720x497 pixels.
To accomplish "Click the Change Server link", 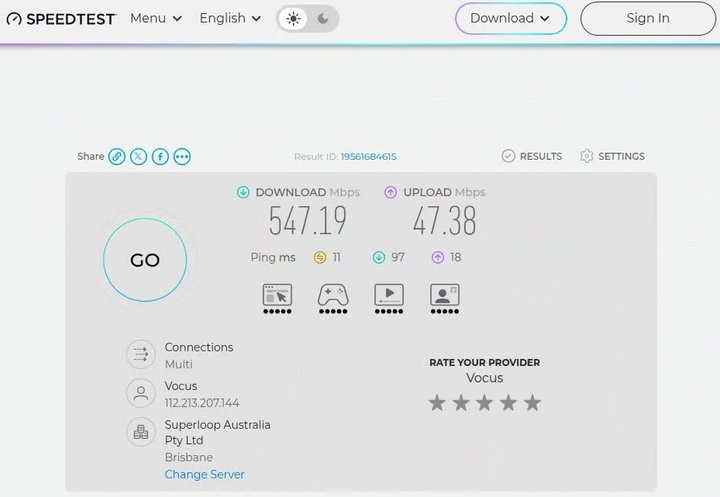I will [x=204, y=474].
